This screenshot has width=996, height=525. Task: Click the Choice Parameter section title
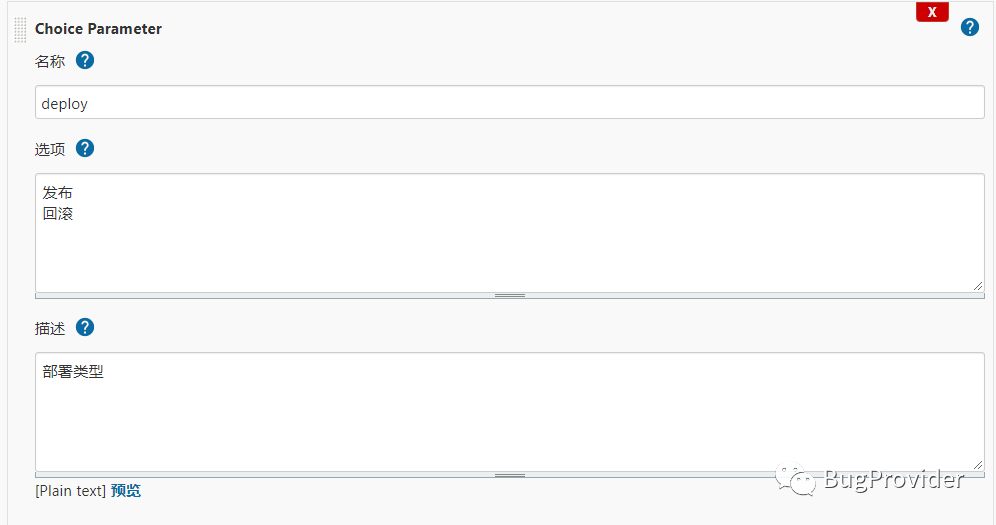(98, 29)
